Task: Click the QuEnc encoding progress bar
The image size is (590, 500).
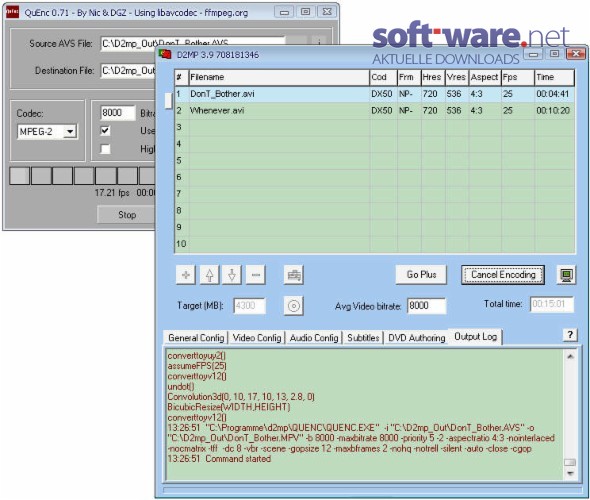Action: (82, 176)
